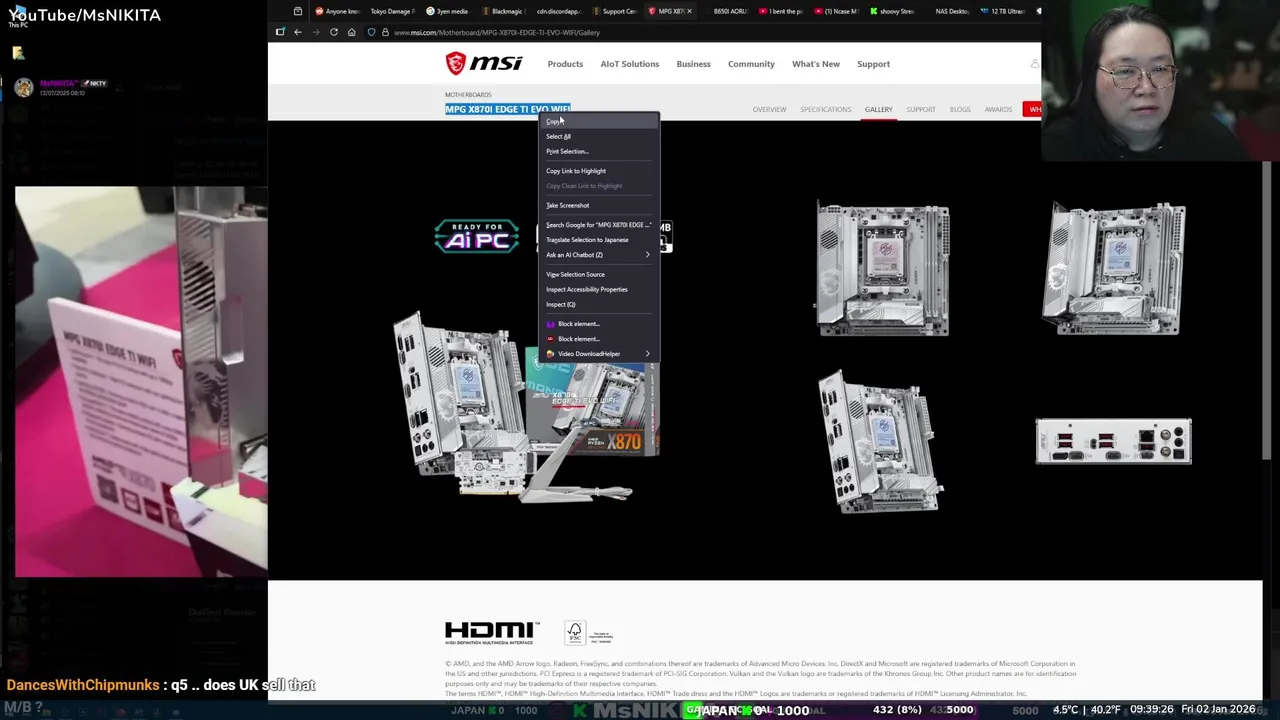Click the sidebar toggle icon beside Back arrow
Viewport: 1280px width, 720px height.
click(x=280, y=32)
